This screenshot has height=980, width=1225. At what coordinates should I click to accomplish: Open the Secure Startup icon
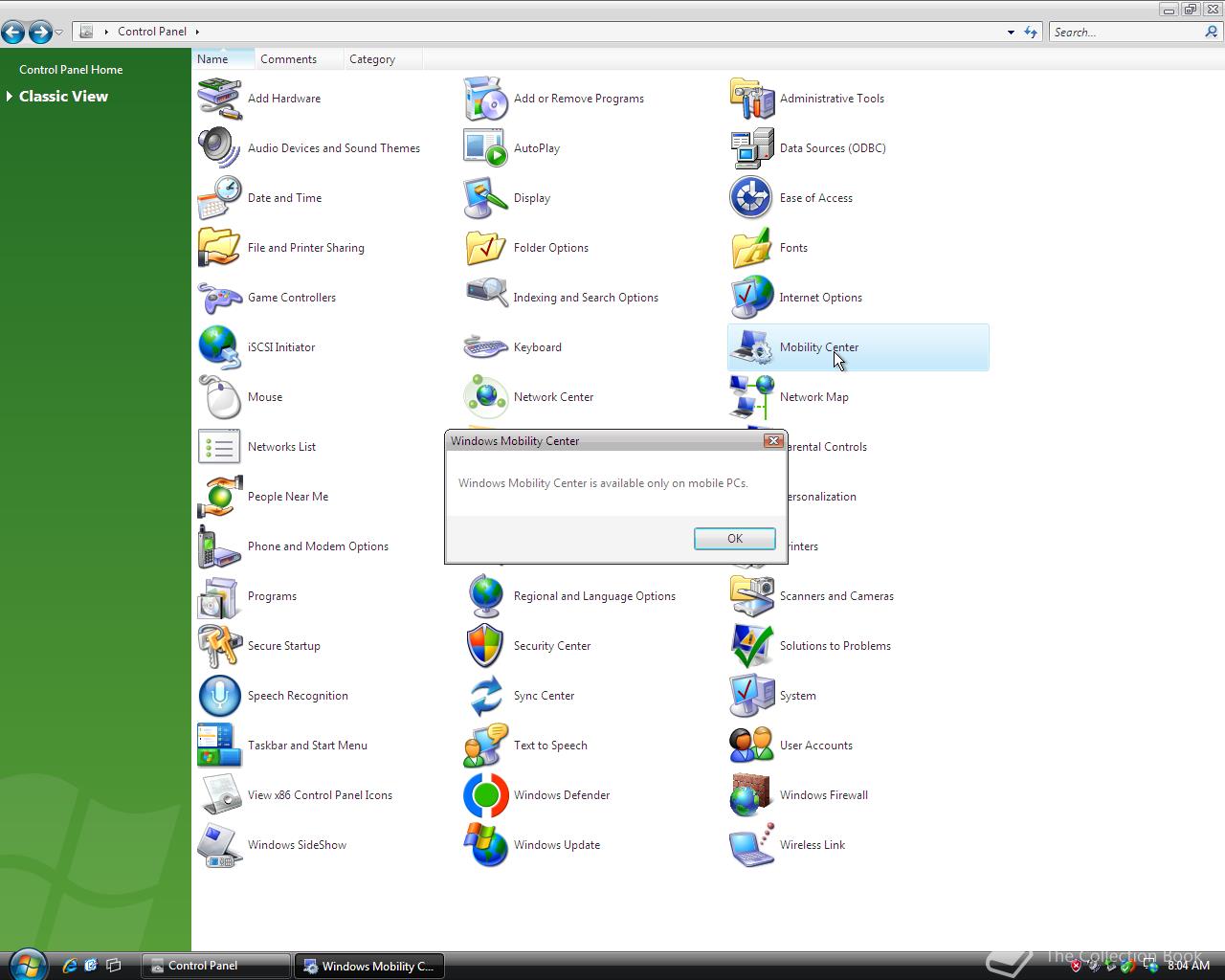[219, 646]
